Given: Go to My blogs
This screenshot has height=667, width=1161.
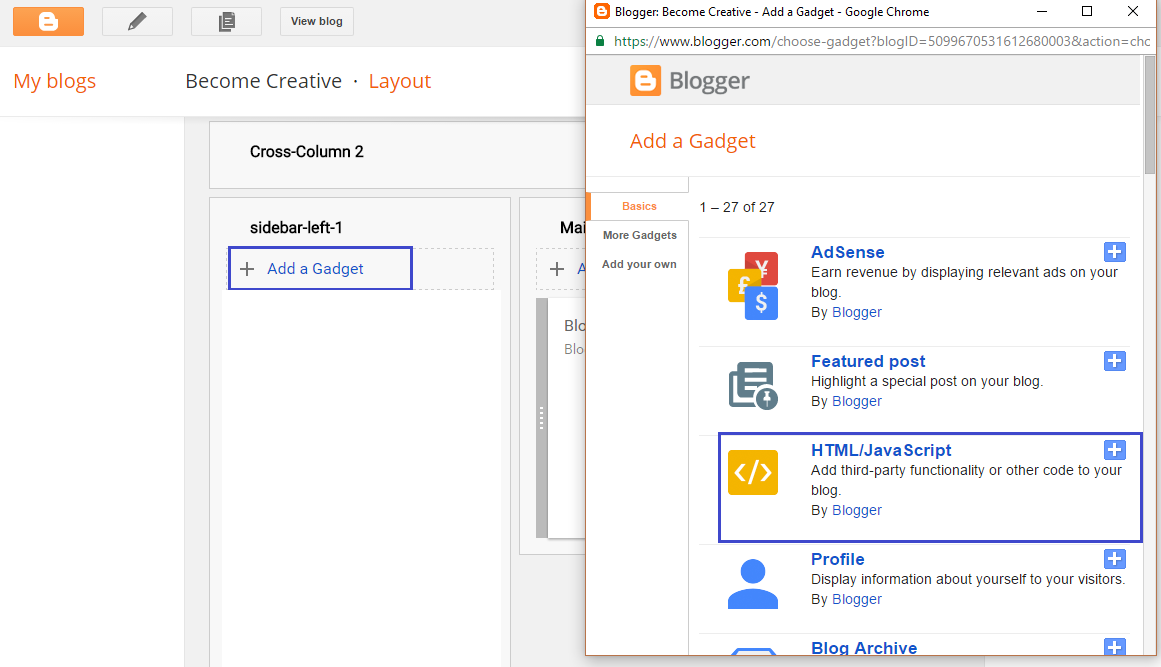Looking at the screenshot, I should pyautogui.click(x=55, y=81).
